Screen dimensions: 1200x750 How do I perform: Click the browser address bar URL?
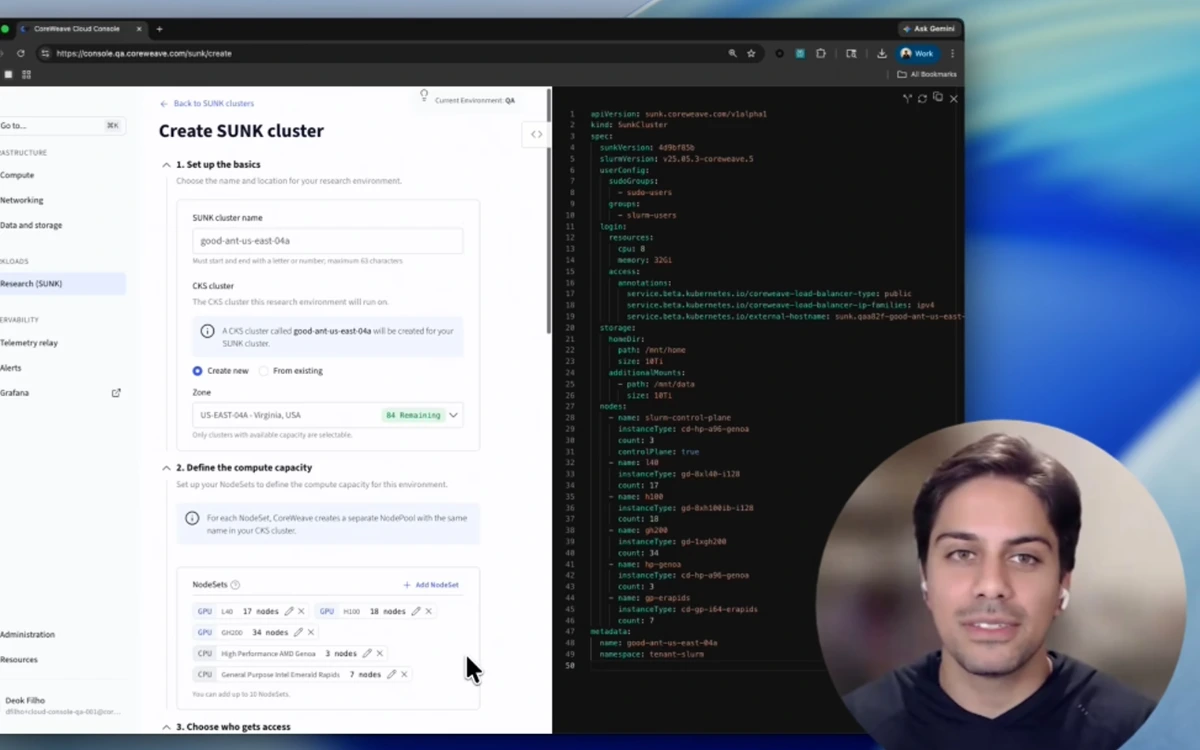(x=144, y=53)
